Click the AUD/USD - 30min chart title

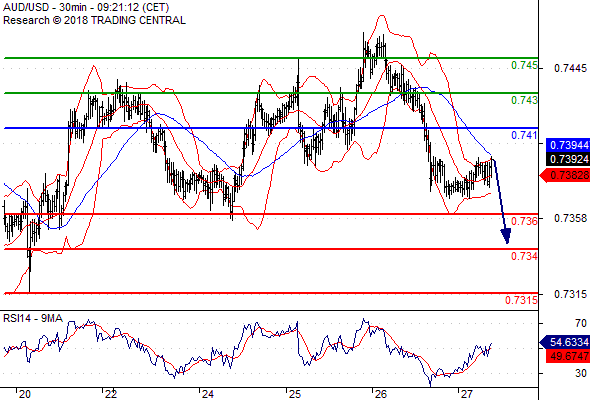point(86,7)
